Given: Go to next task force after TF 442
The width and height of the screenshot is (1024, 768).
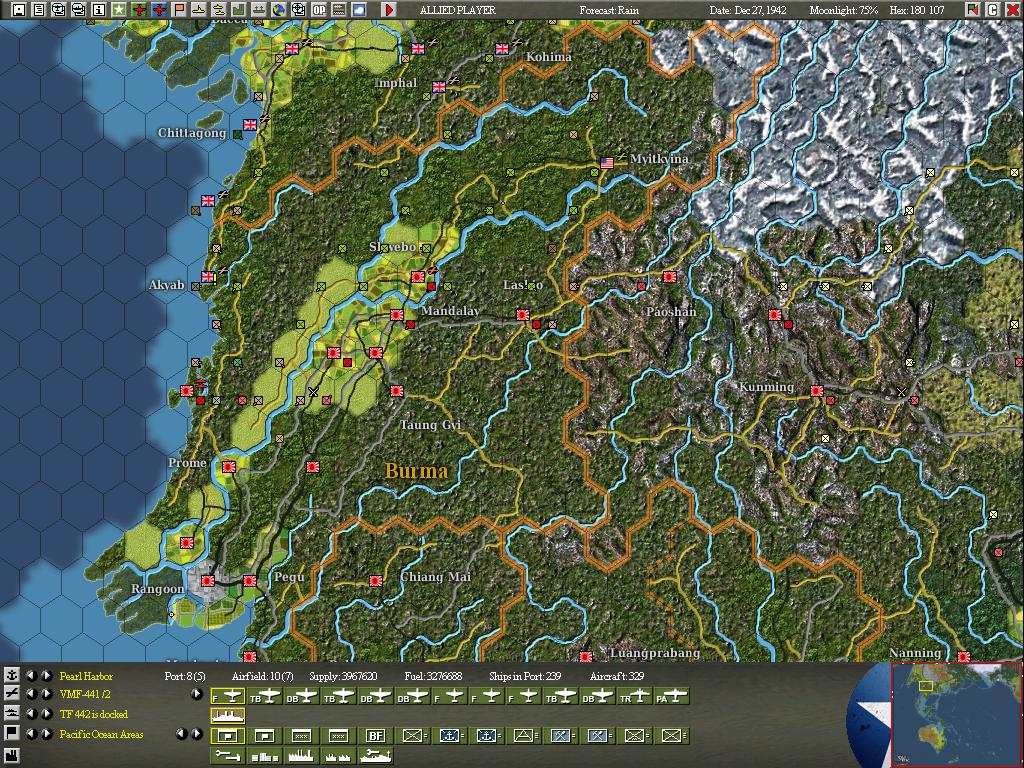Looking at the screenshot, I should (47, 714).
